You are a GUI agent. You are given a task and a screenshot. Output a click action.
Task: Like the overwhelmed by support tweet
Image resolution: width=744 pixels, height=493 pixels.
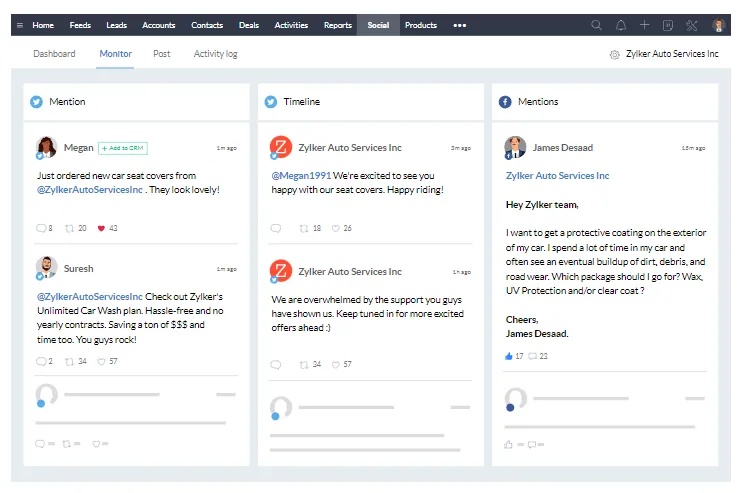click(335, 364)
